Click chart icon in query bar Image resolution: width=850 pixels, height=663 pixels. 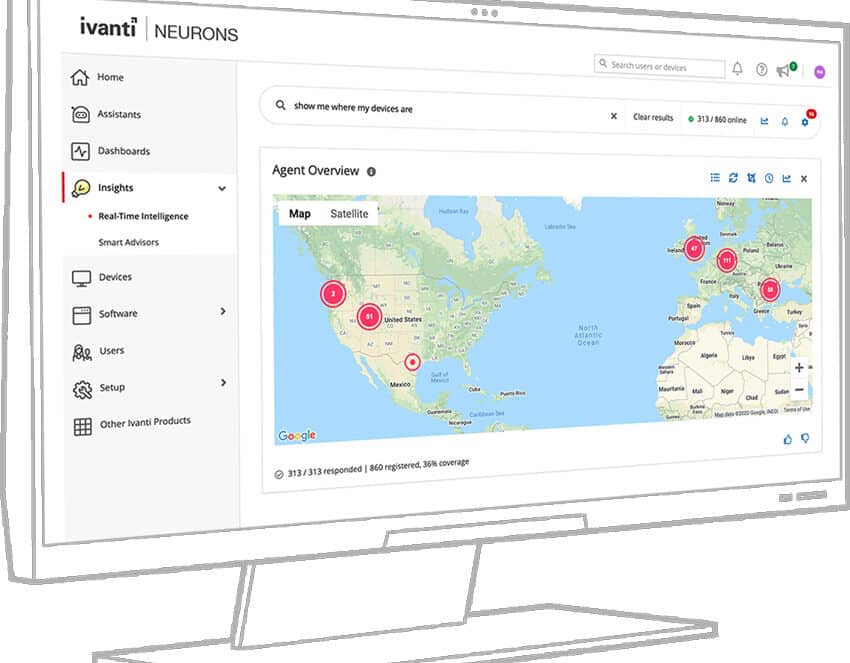tap(764, 121)
